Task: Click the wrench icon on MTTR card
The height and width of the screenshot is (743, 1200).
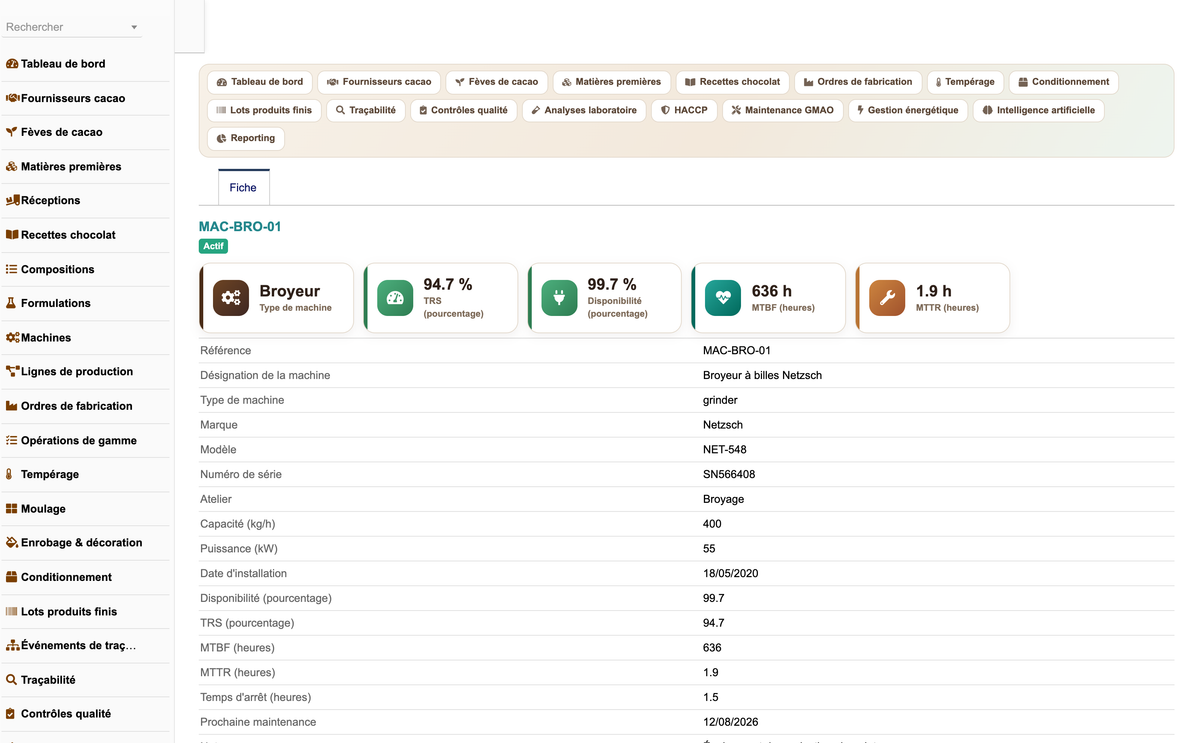Action: click(x=887, y=298)
